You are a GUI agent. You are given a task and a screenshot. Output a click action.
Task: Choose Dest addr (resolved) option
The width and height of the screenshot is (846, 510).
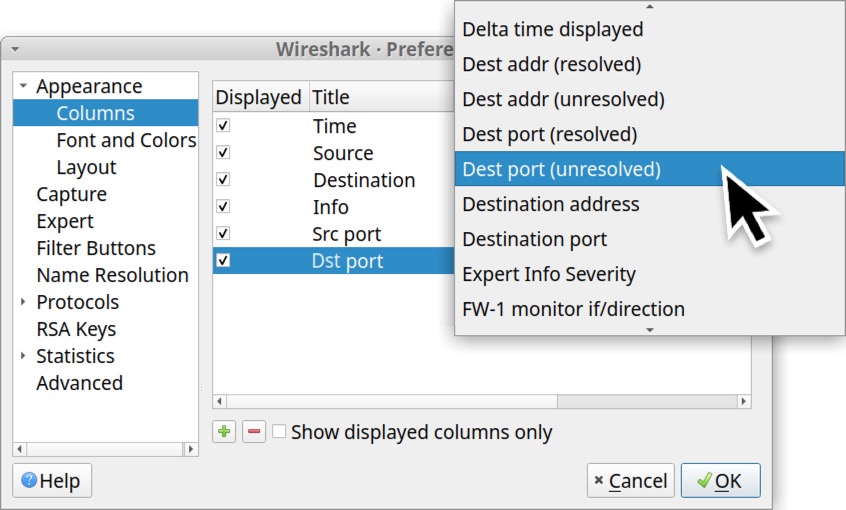coord(650,64)
